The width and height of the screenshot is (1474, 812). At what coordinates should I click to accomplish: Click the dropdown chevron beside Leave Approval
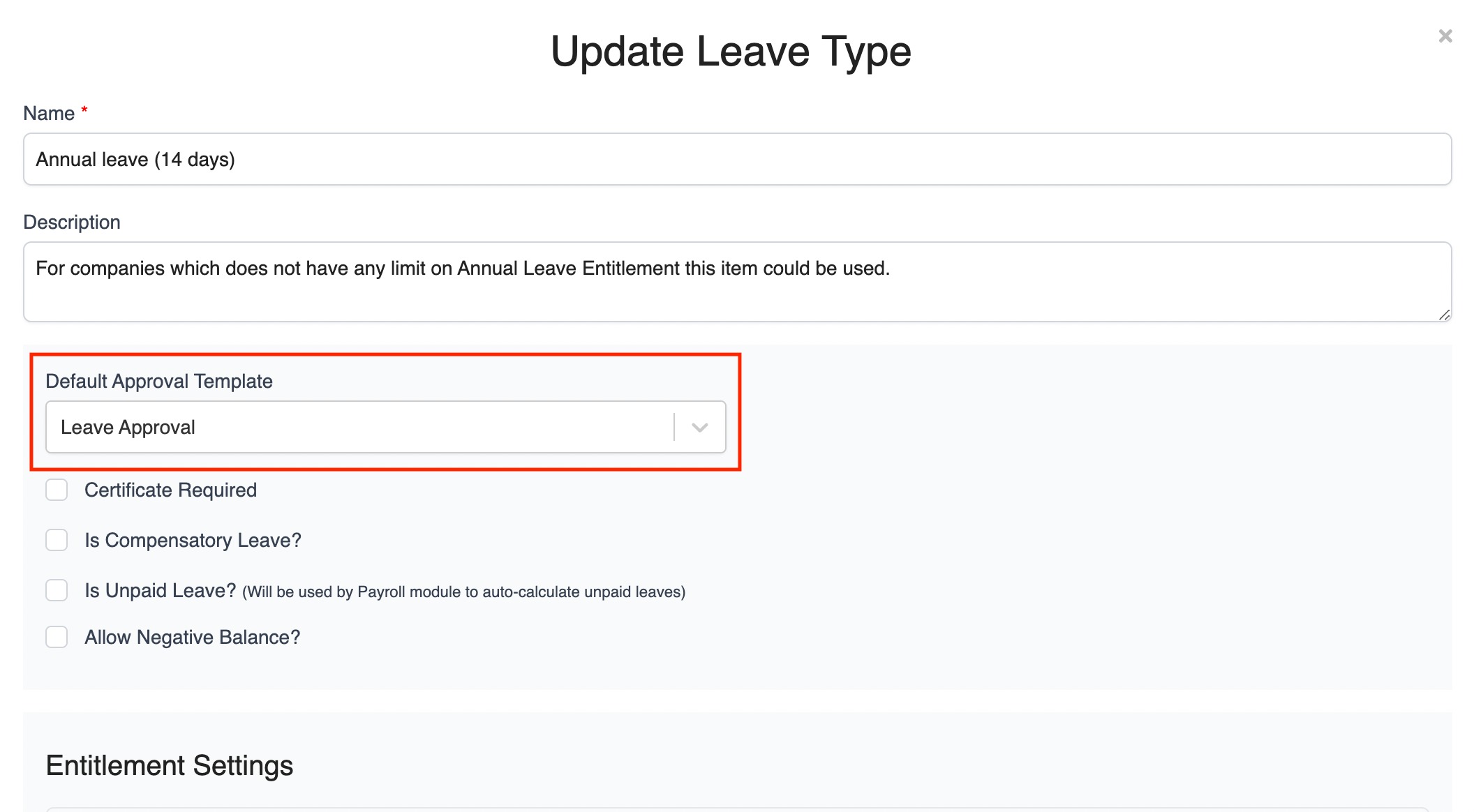[699, 428]
